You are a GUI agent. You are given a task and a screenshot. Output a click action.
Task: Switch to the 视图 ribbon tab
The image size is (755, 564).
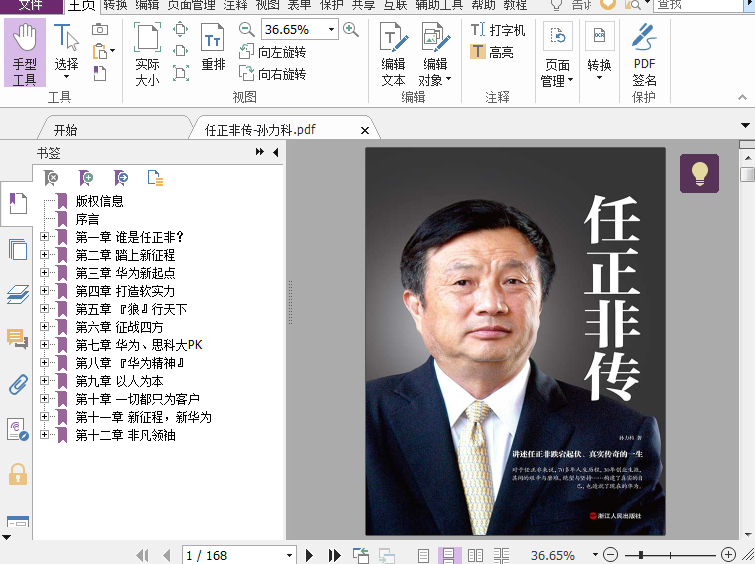click(x=267, y=5)
